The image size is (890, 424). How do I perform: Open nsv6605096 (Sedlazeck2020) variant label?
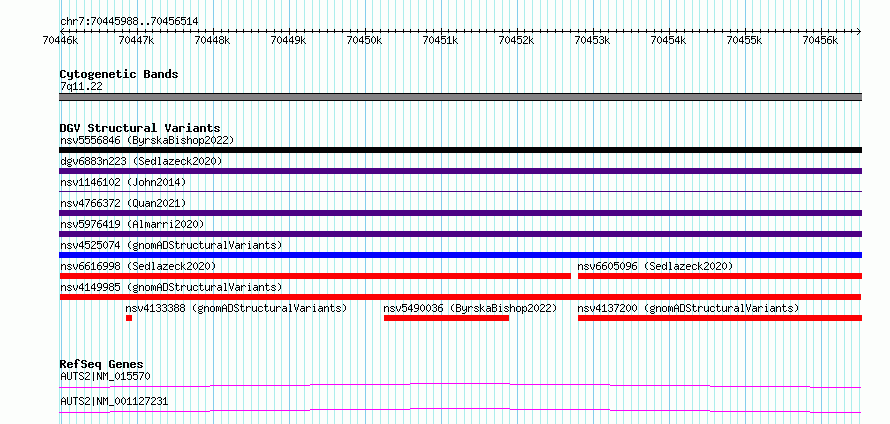(x=656, y=266)
